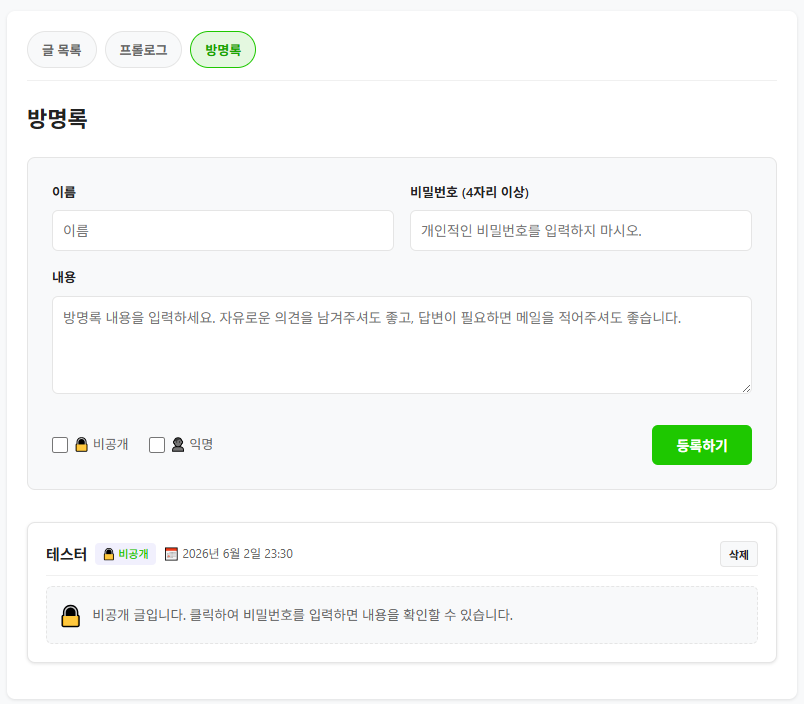Click the 방명록 page heading
This screenshot has height=704, width=804.
(x=57, y=118)
